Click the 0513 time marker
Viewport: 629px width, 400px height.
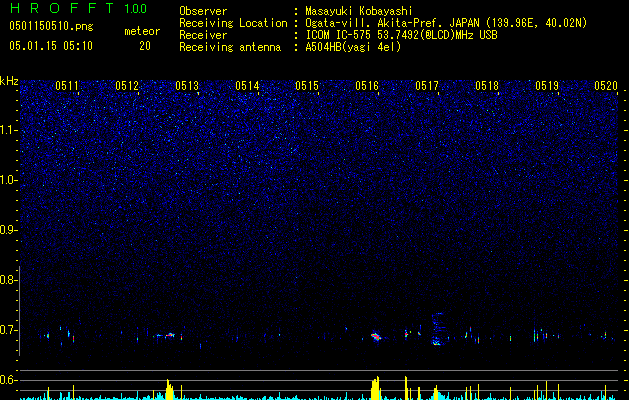click(x=187, y=86)
